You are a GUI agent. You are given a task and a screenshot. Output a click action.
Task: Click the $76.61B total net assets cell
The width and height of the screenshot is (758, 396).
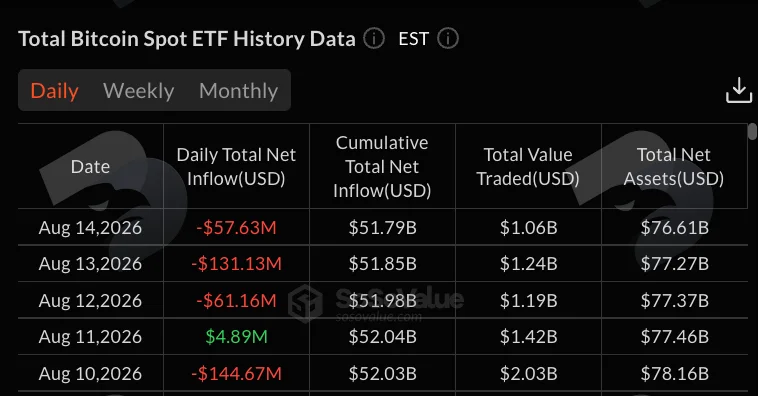(674, 227)
